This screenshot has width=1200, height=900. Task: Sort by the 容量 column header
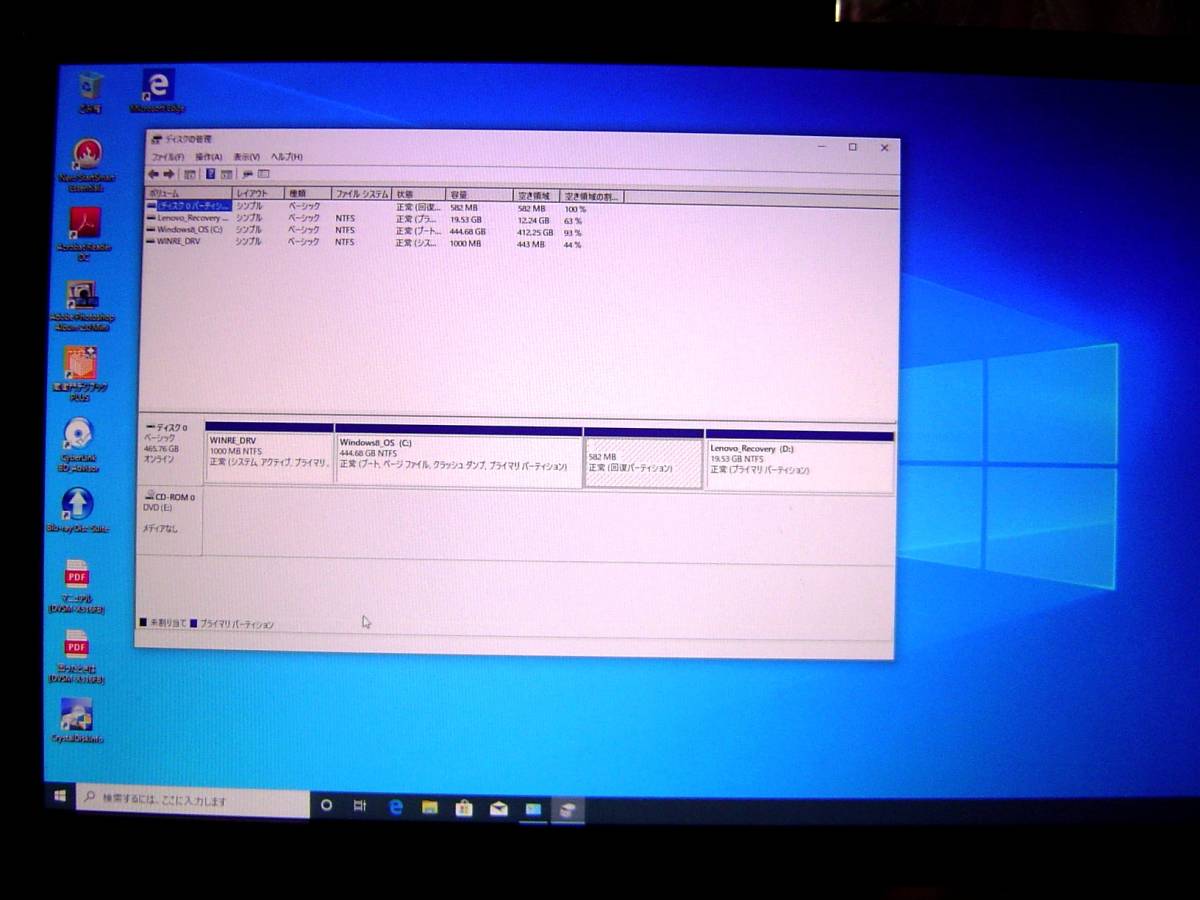pos(480,195)
